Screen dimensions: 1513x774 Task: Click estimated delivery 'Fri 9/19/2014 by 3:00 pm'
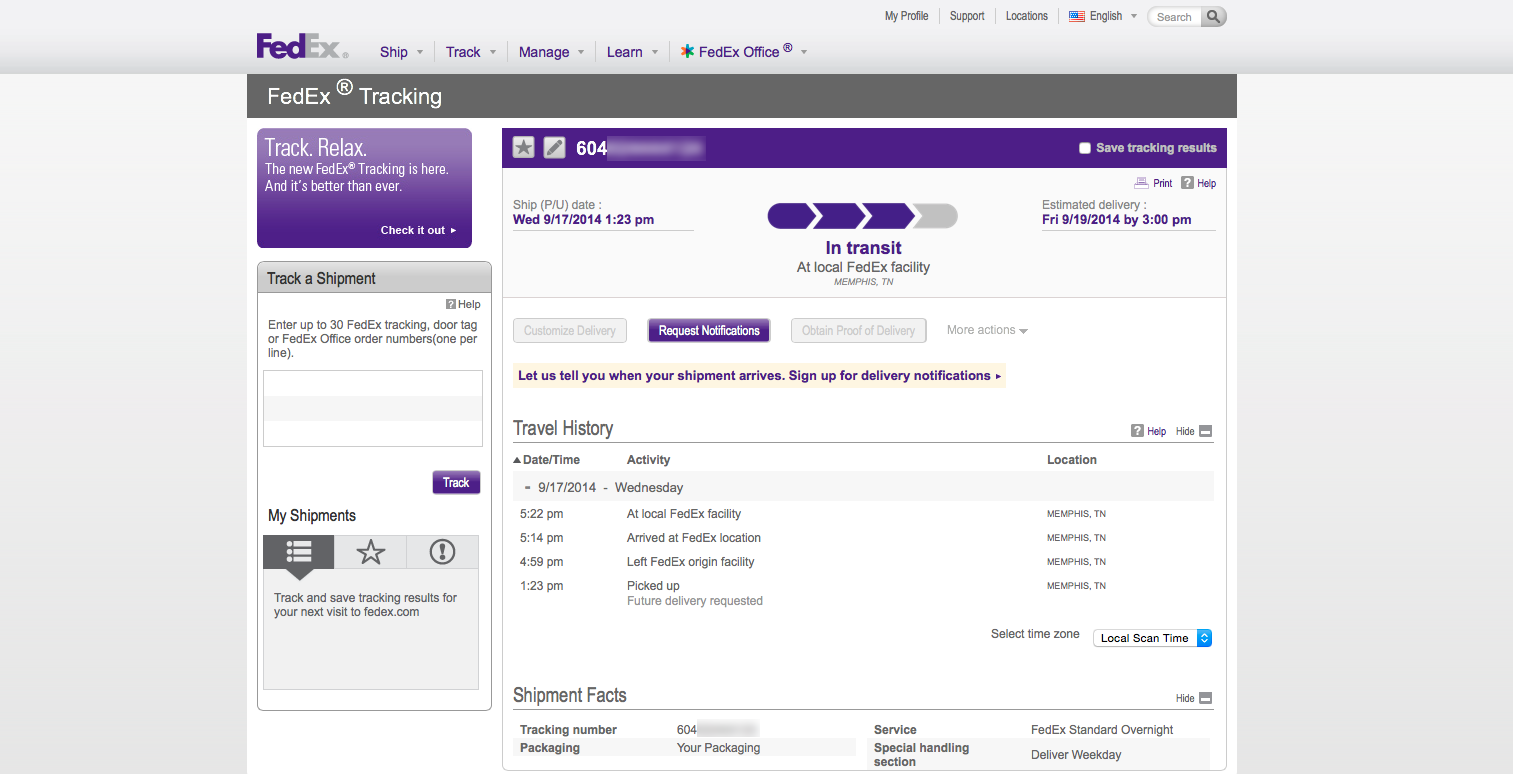(x=1116, y=220)
